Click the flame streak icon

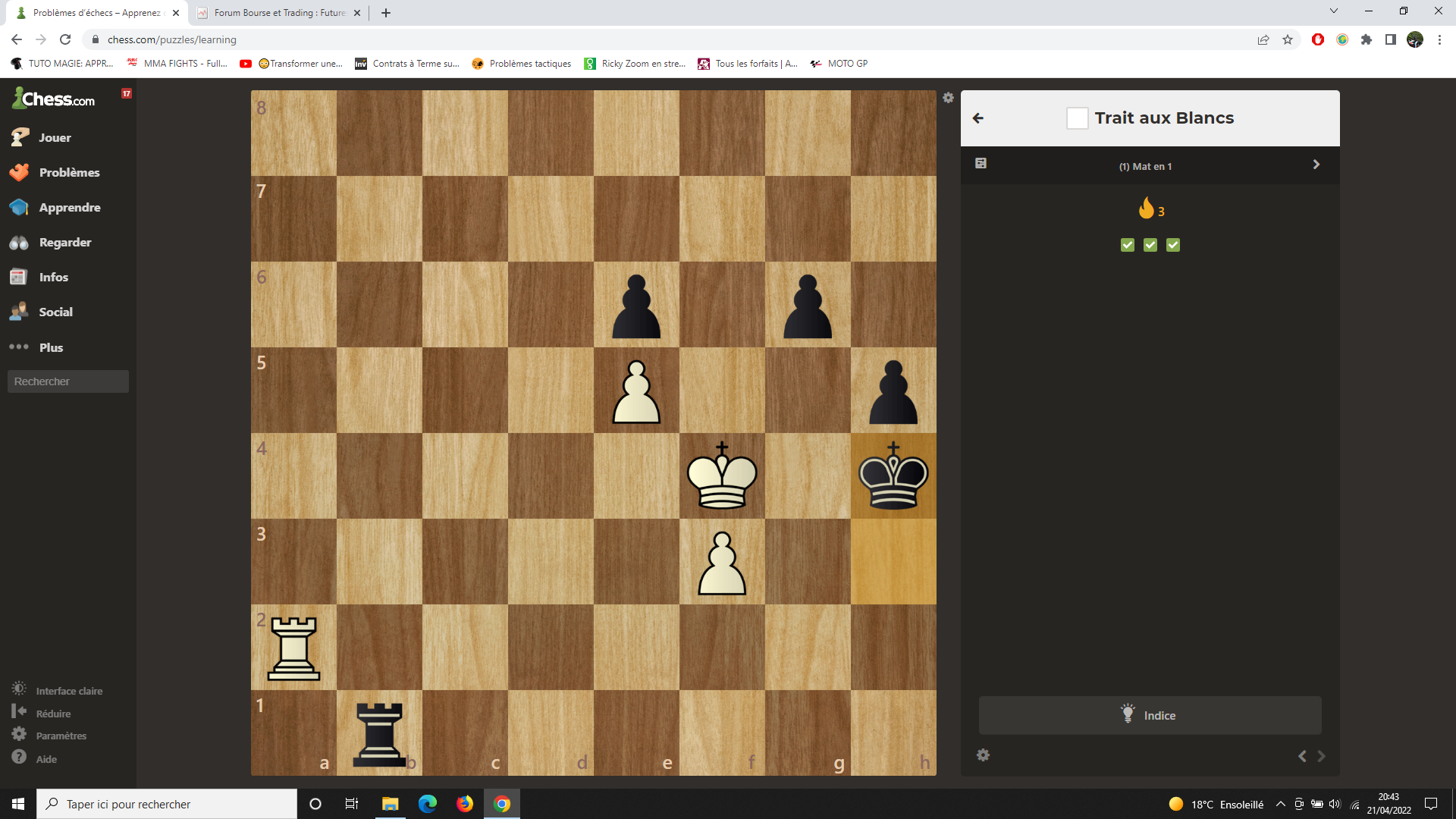pyautogui.click(x=1146, y=208)
